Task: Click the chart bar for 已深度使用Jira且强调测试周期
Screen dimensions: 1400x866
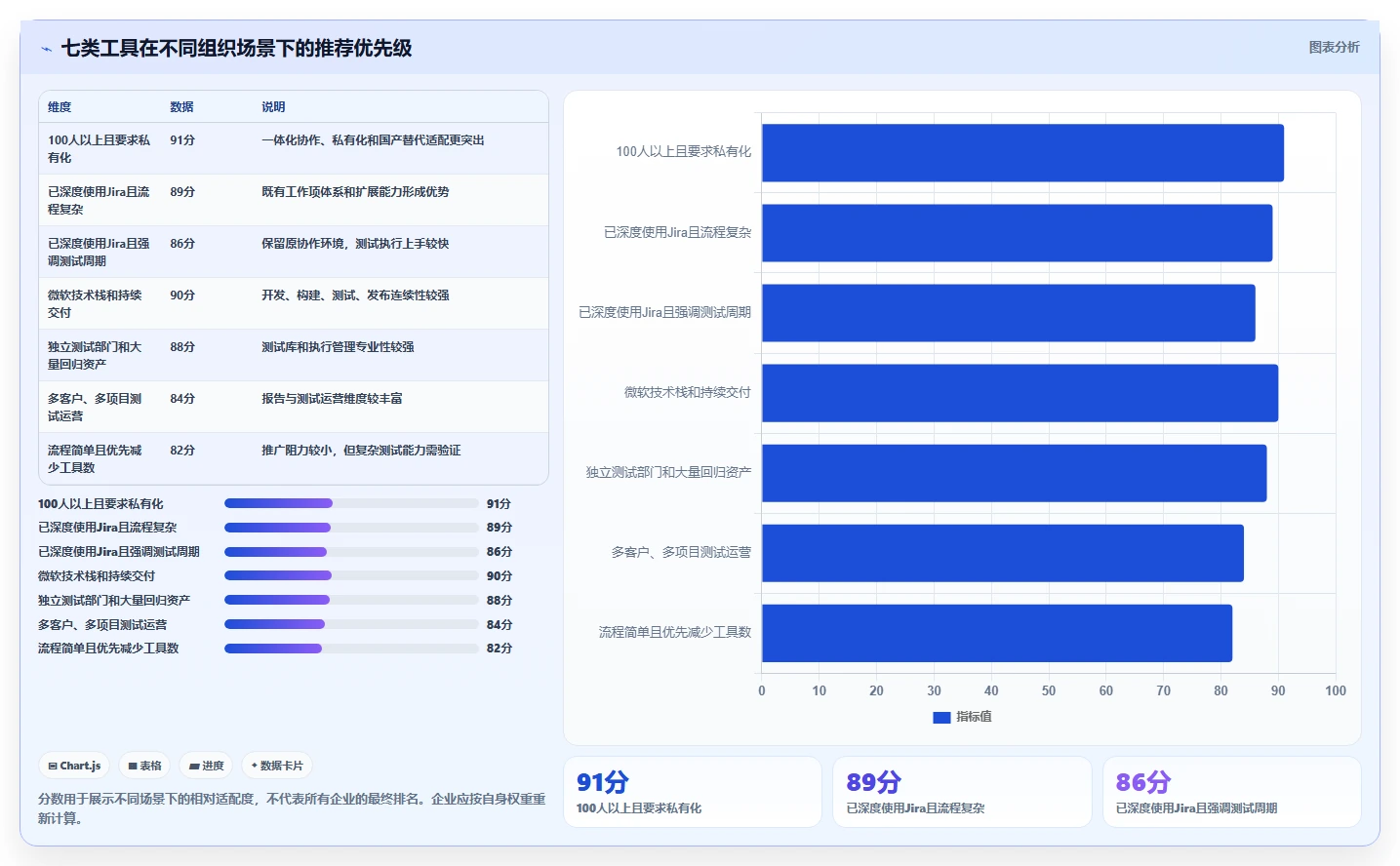Action: pos(1009,313)
